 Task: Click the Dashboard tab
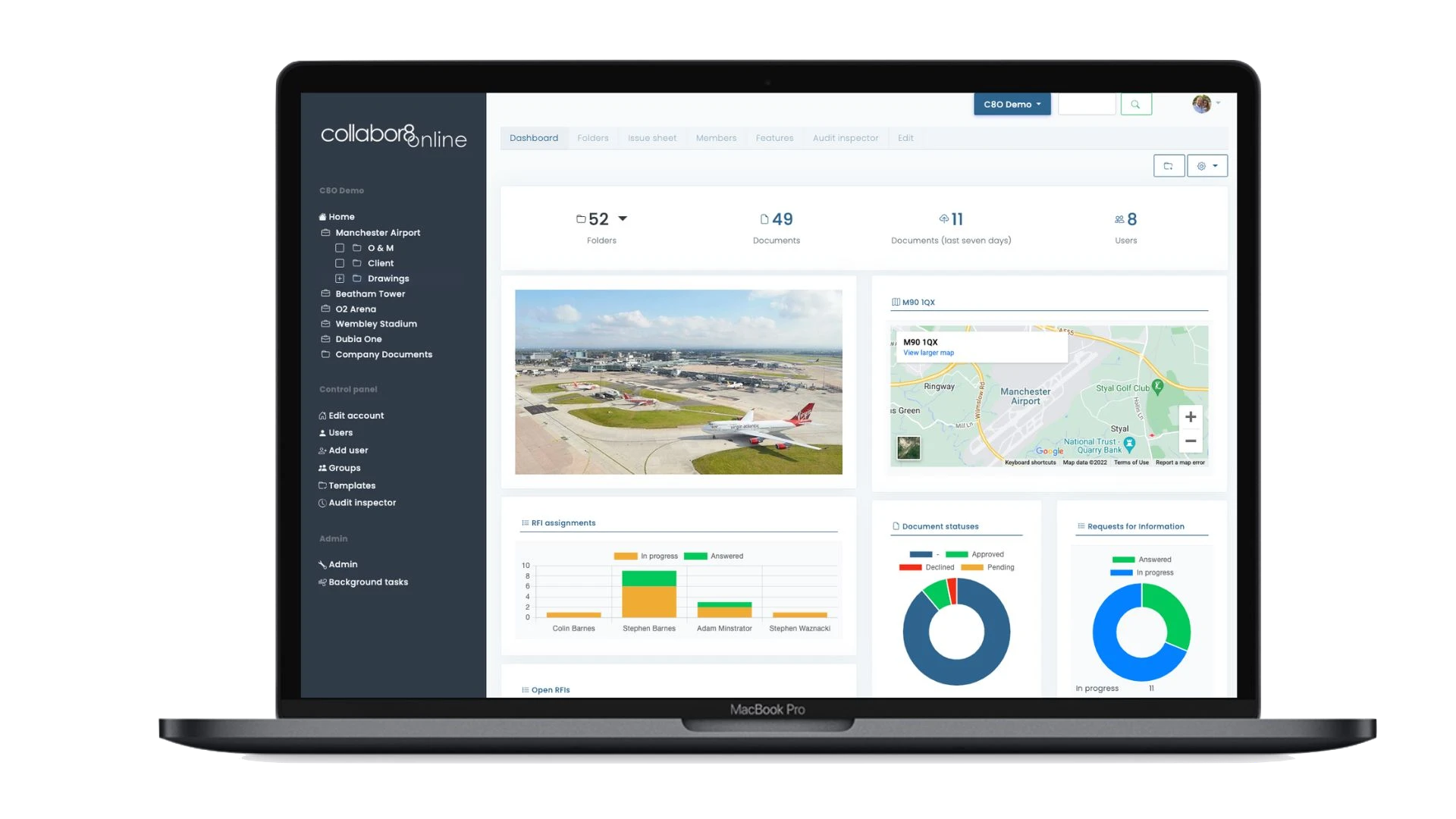pyautogui.click(x=534, y=137)
